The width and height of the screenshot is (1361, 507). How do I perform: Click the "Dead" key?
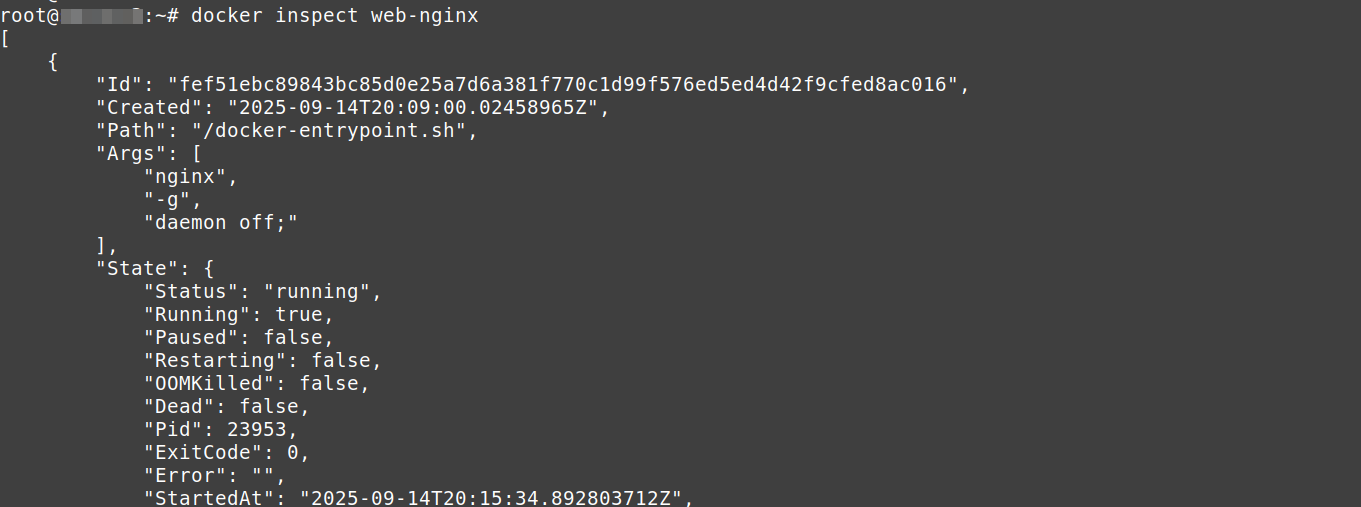coord(178,406)
